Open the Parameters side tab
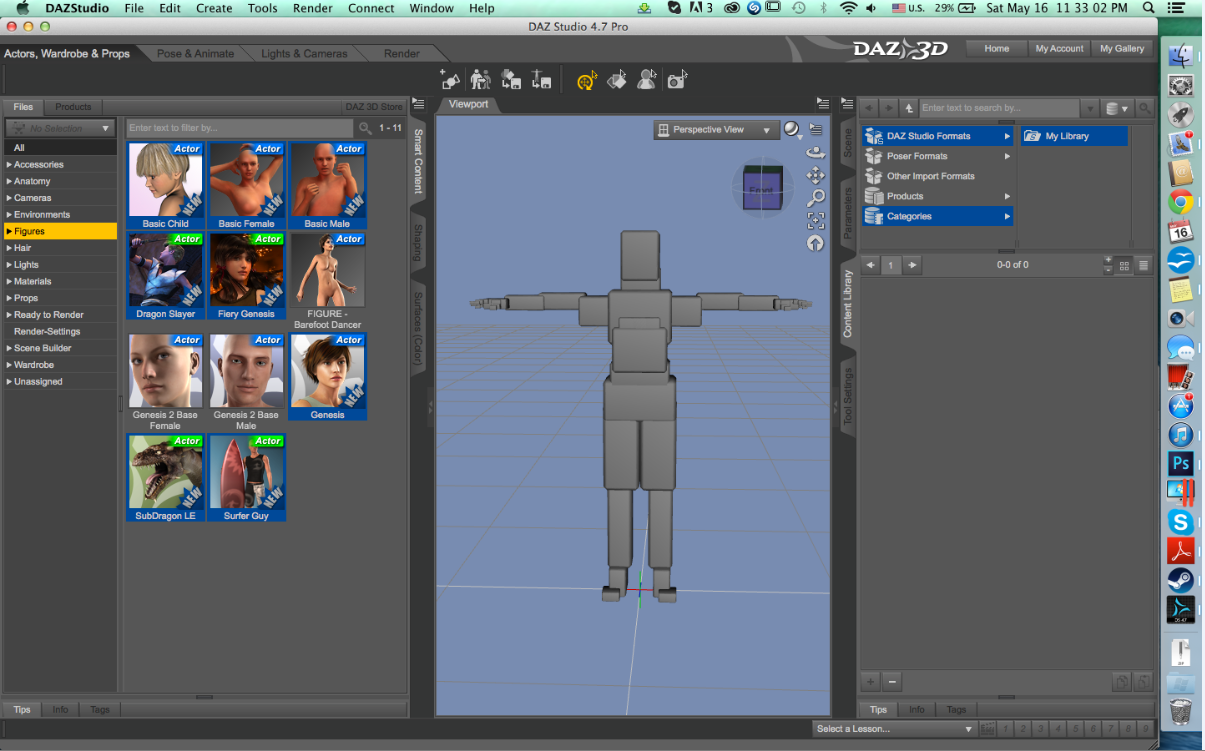 click(848, 212)
